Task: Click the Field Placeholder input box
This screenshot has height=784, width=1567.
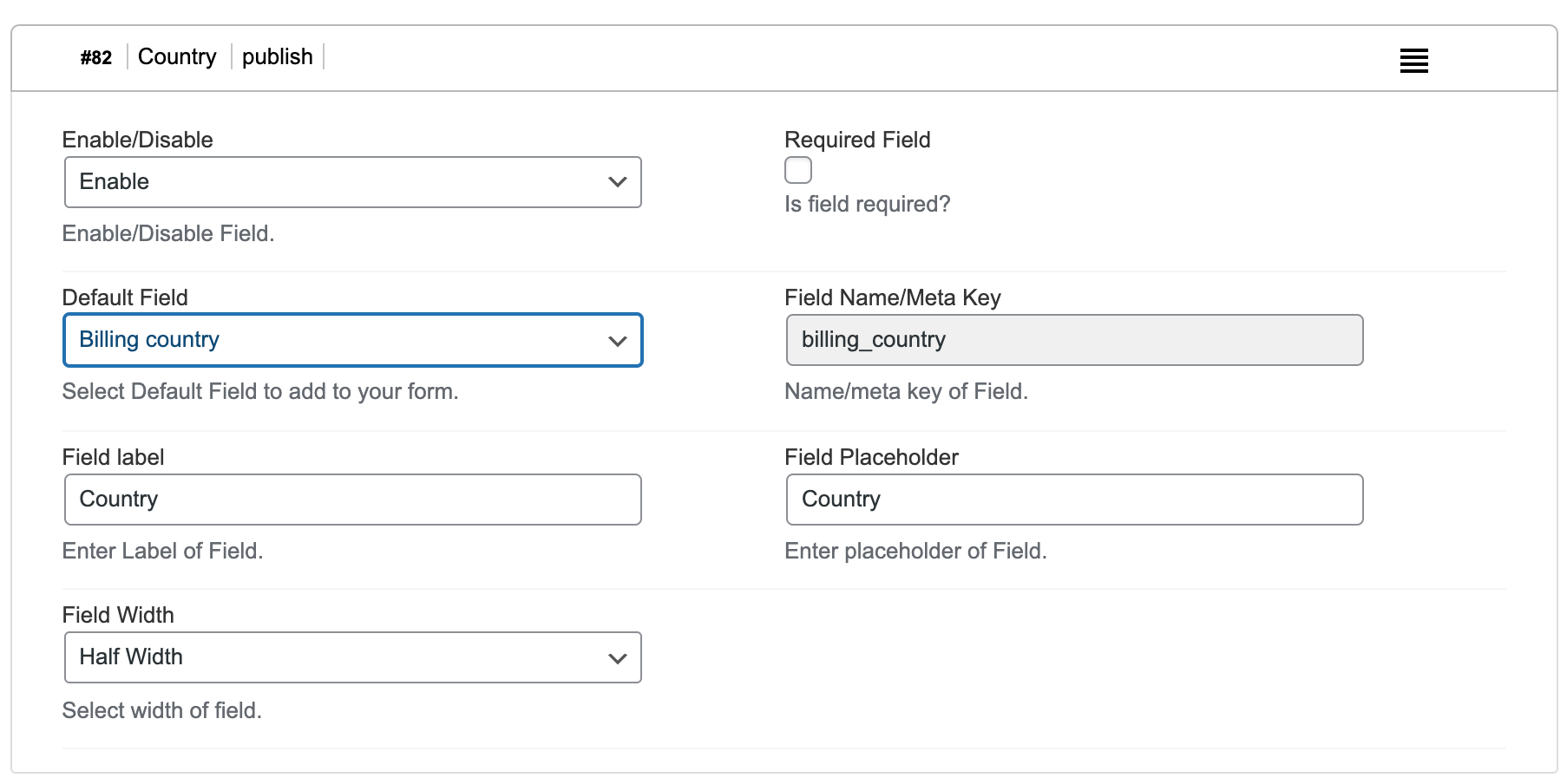Action: pos(1075,499)
